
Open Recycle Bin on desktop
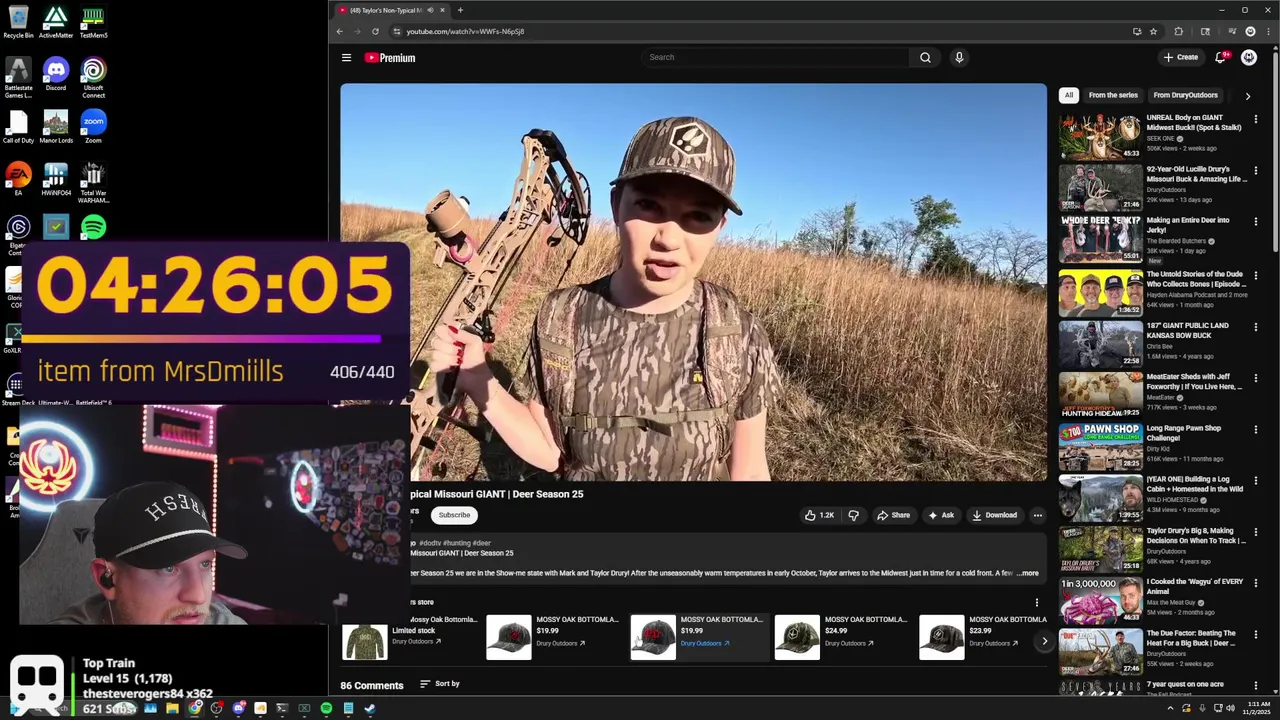18,22
